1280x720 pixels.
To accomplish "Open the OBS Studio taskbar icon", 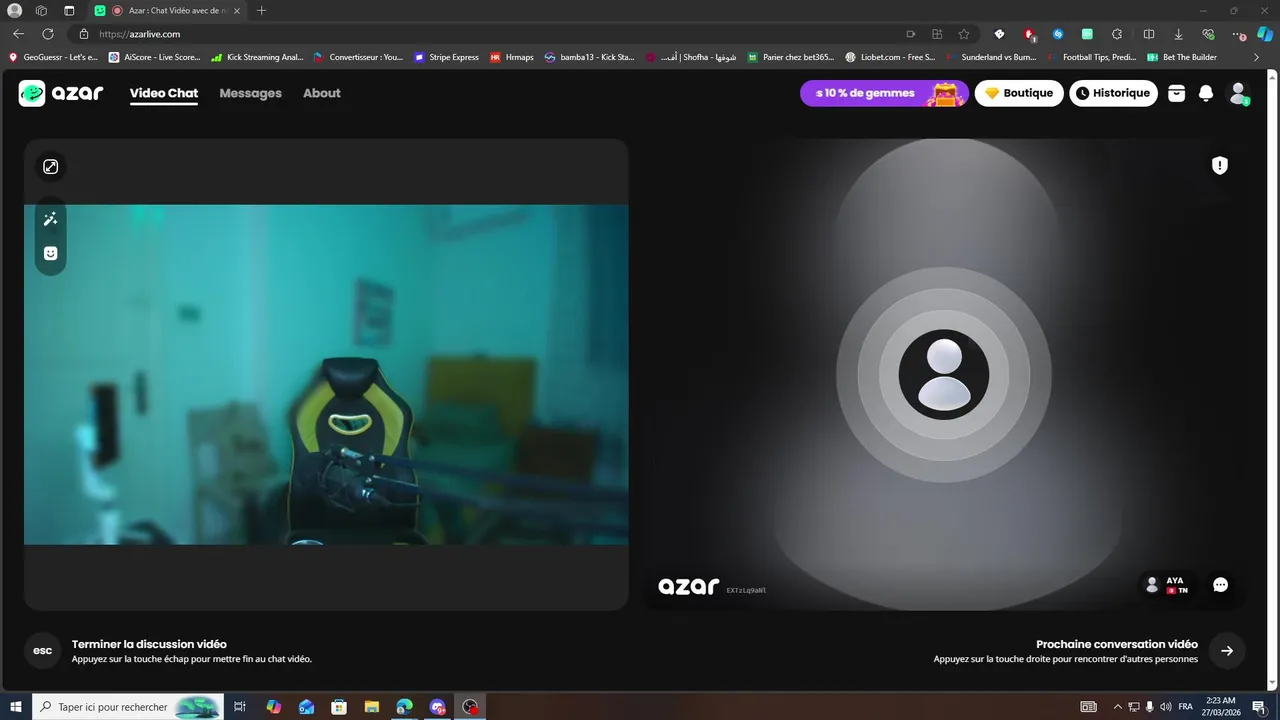I will click(x=470, y=707).
